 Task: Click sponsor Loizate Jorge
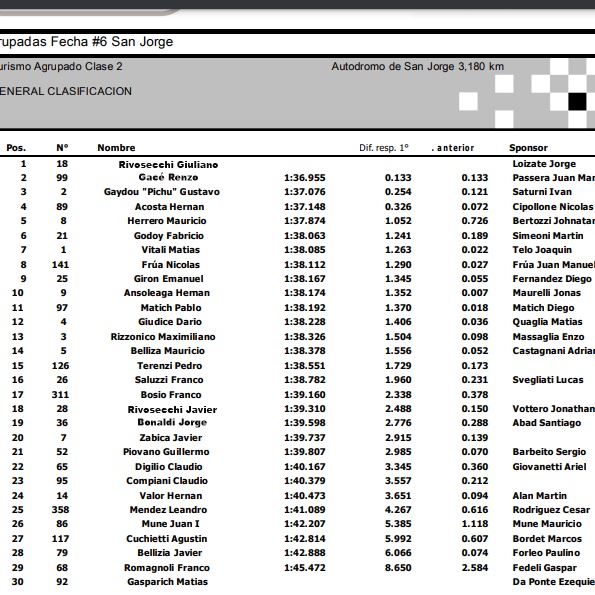544,164
